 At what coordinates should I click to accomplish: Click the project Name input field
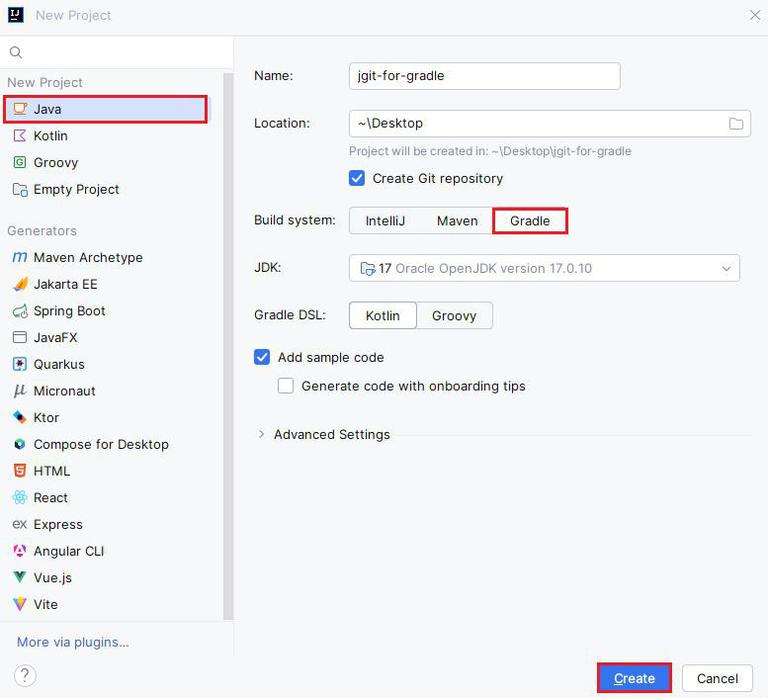click(484, 76)
